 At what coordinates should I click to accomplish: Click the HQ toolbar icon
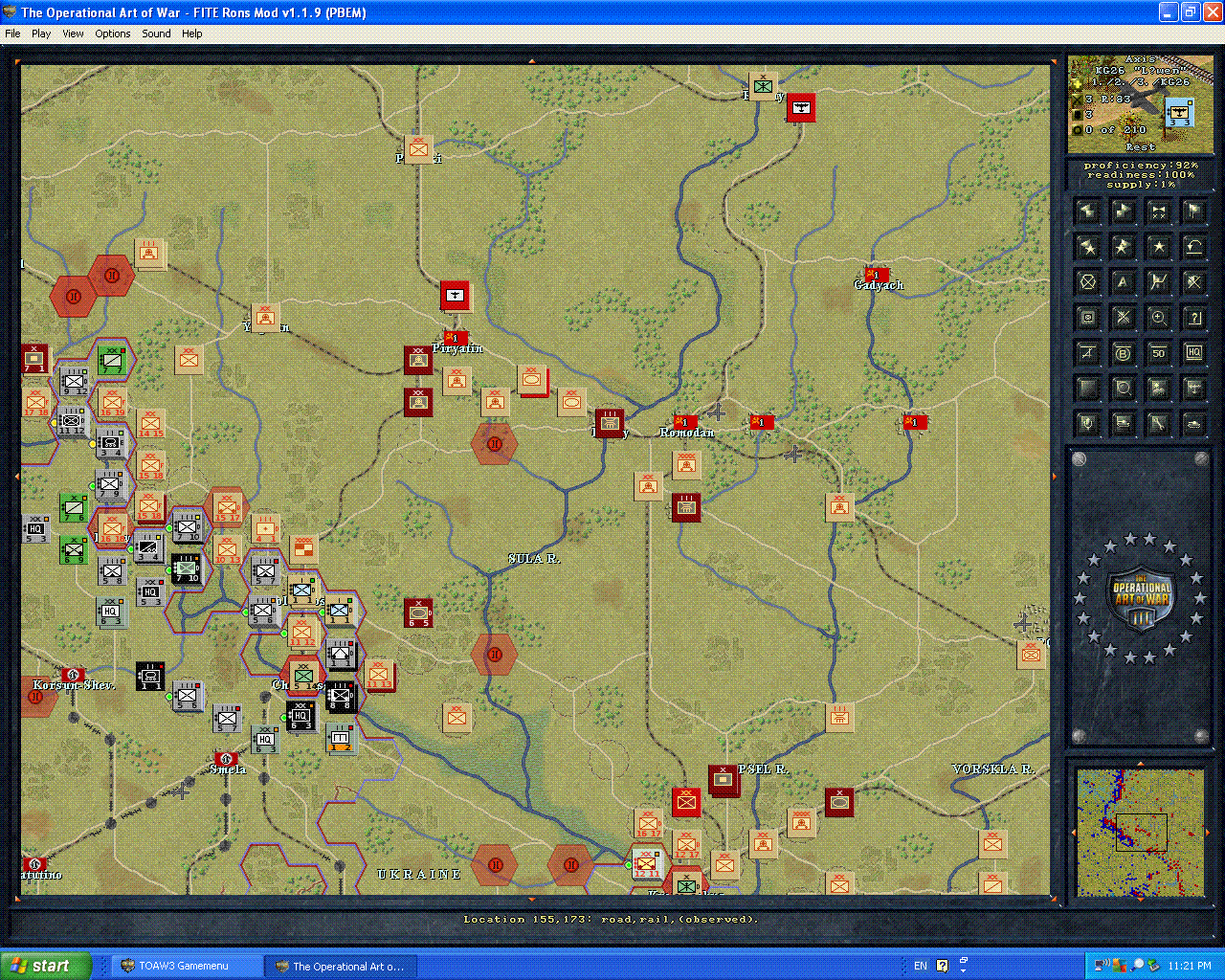pos(1193,352)
